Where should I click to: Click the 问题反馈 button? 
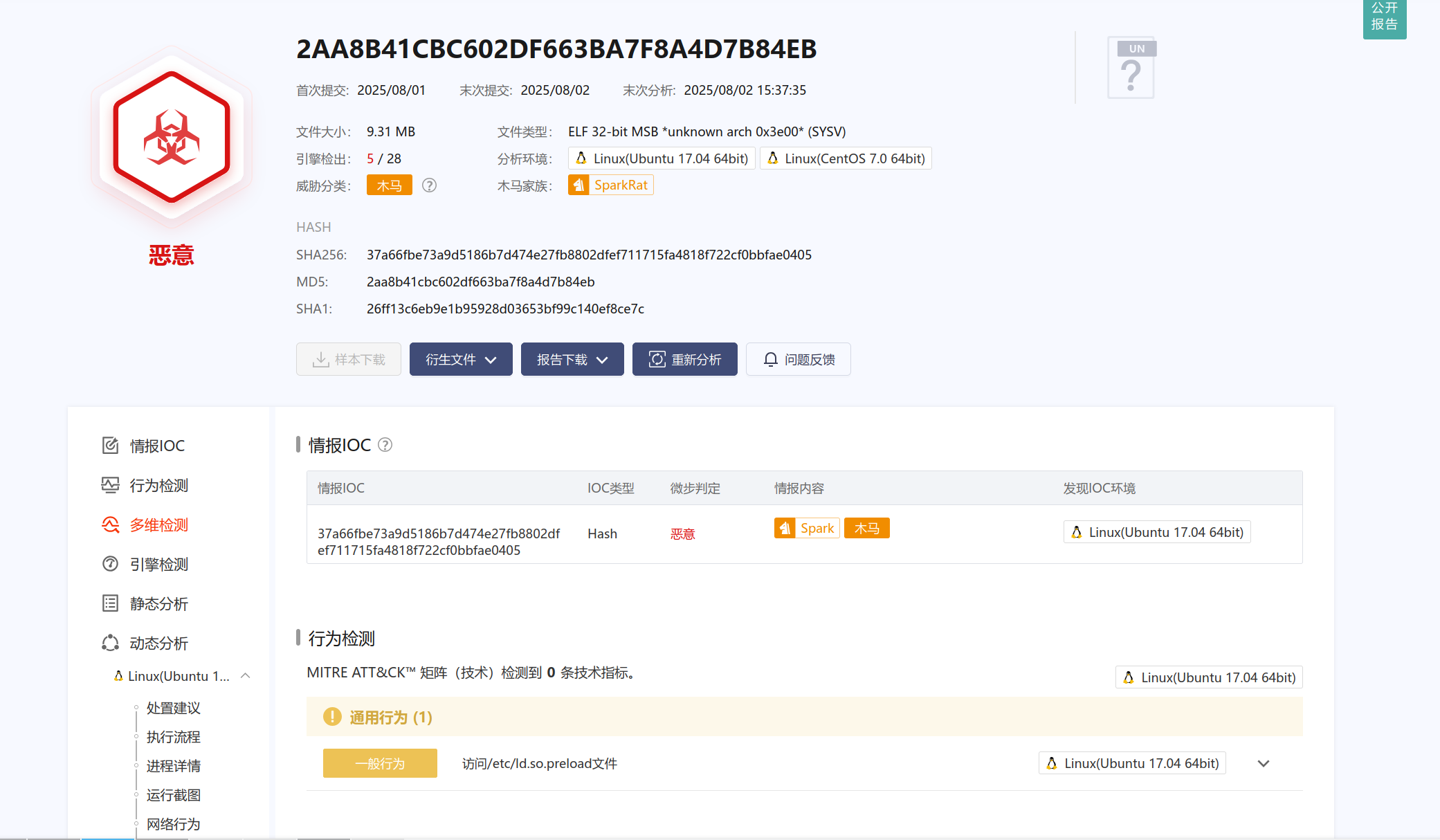pos(798,359)
